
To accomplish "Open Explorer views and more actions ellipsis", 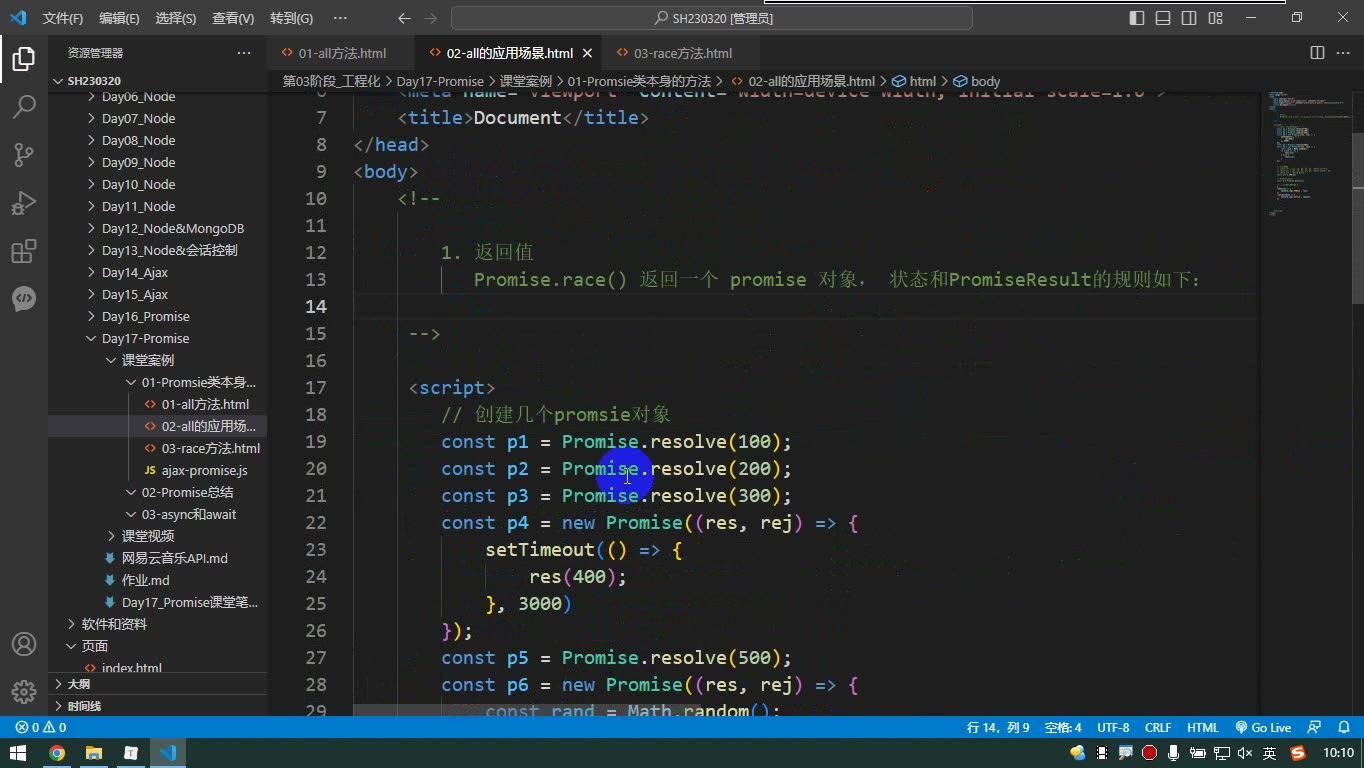I will point(244,53).
